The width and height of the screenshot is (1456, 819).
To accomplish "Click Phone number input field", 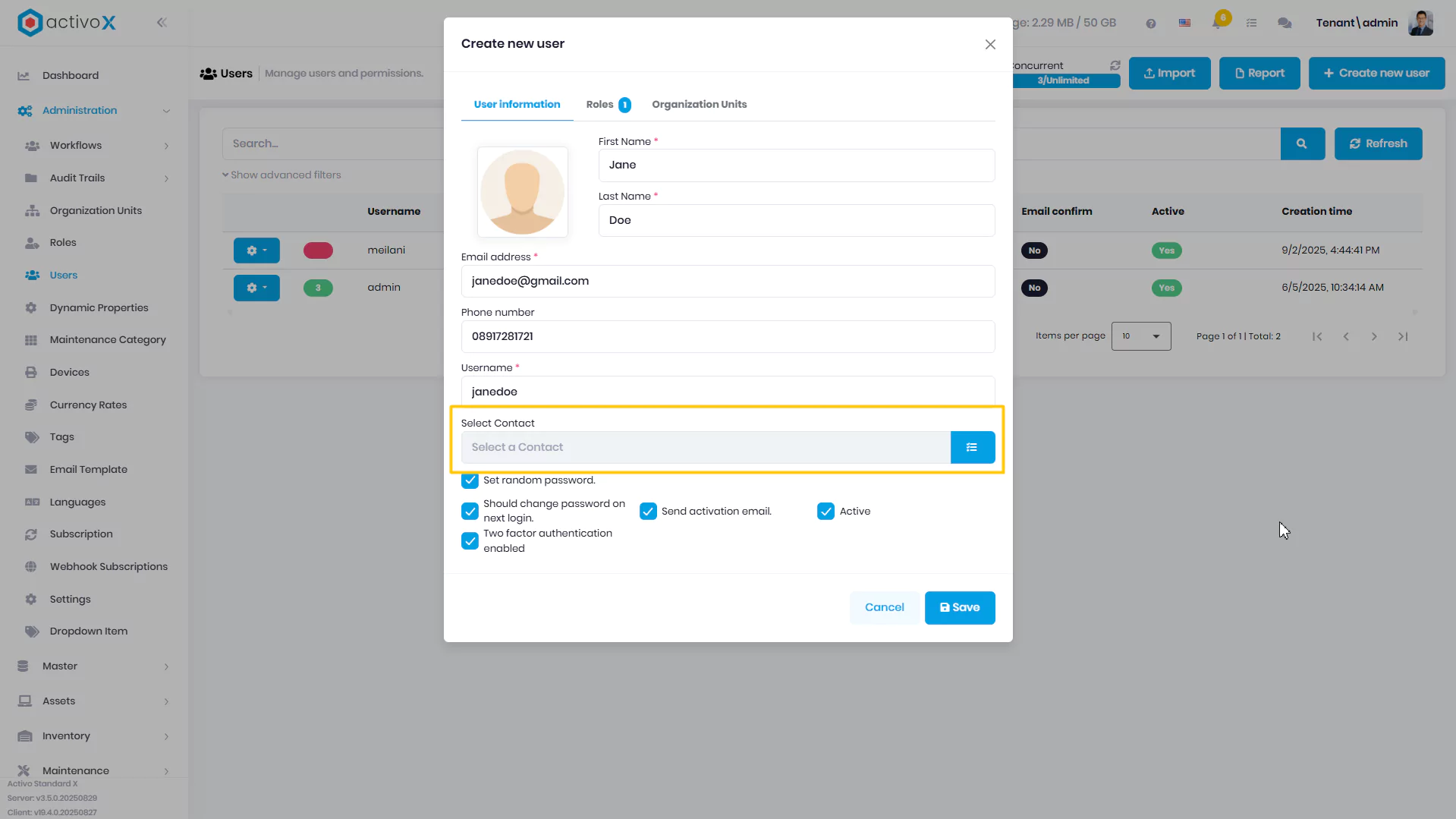I will (x=728, y=337).
